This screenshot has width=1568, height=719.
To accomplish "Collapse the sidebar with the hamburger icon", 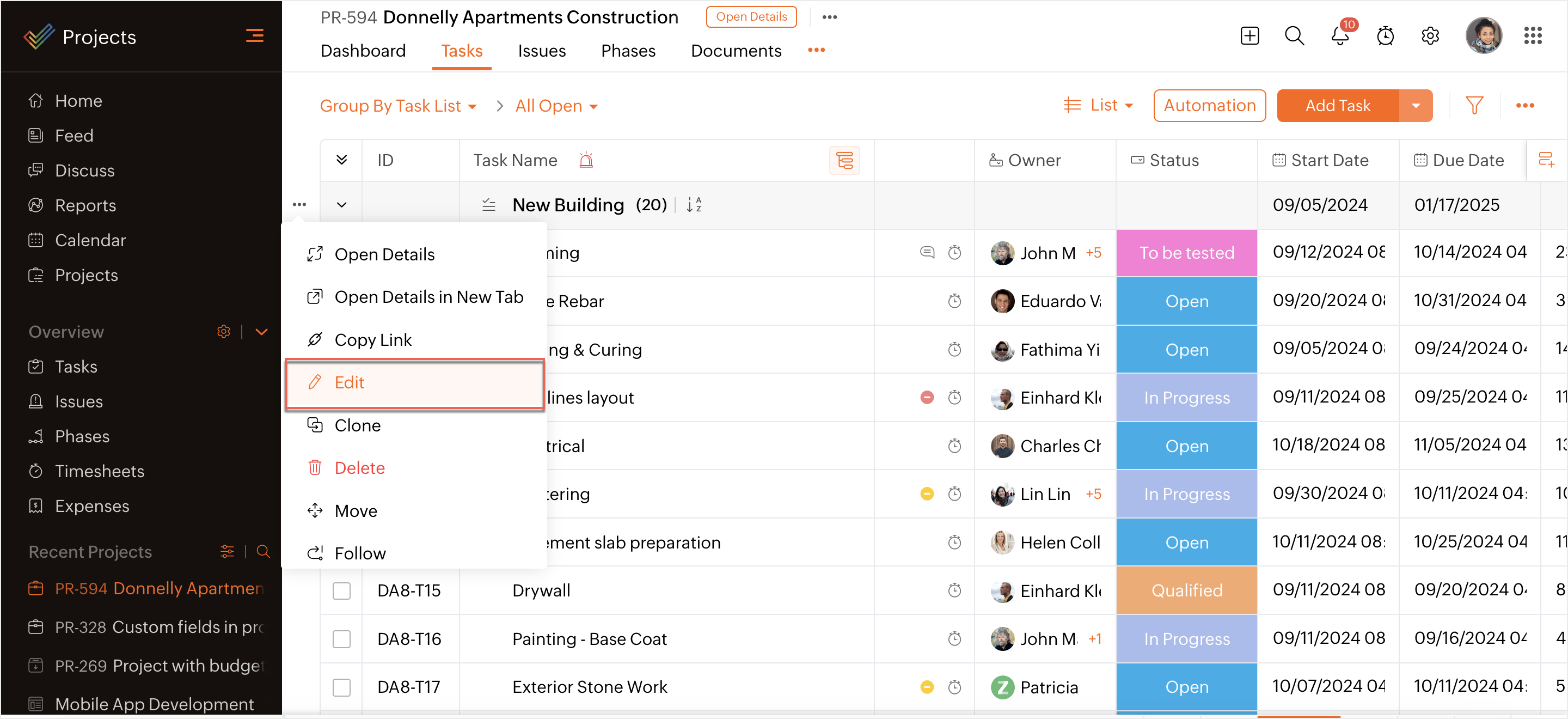I will [x=254, y=36].
